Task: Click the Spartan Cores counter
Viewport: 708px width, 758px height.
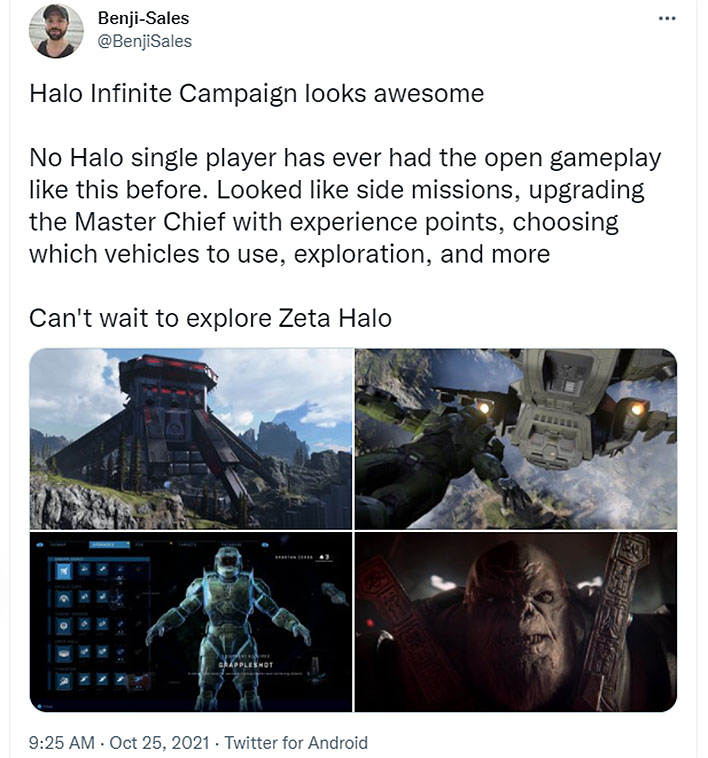Action: (x=303, y=557)
